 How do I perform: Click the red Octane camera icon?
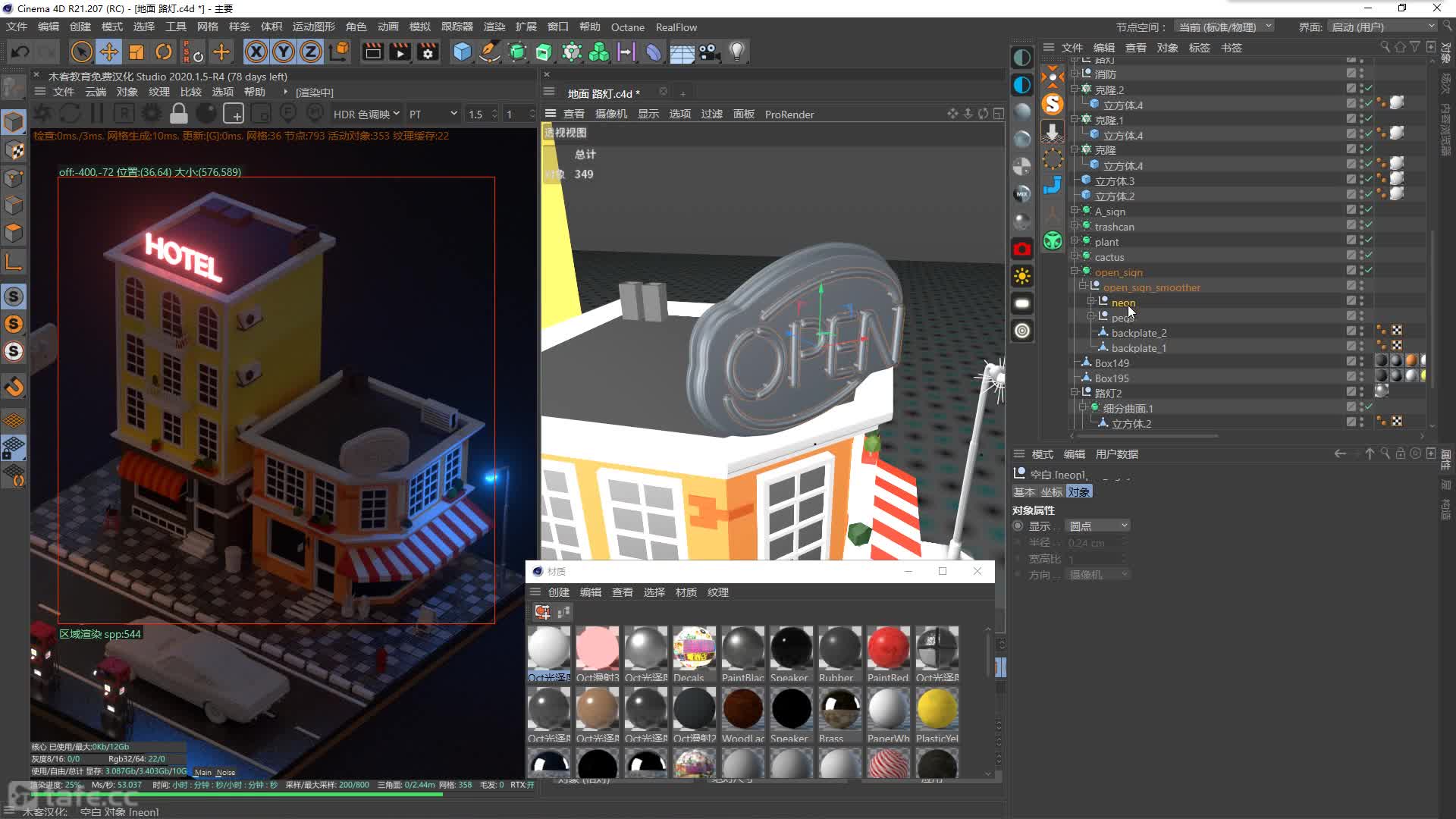coord(1022,249)
